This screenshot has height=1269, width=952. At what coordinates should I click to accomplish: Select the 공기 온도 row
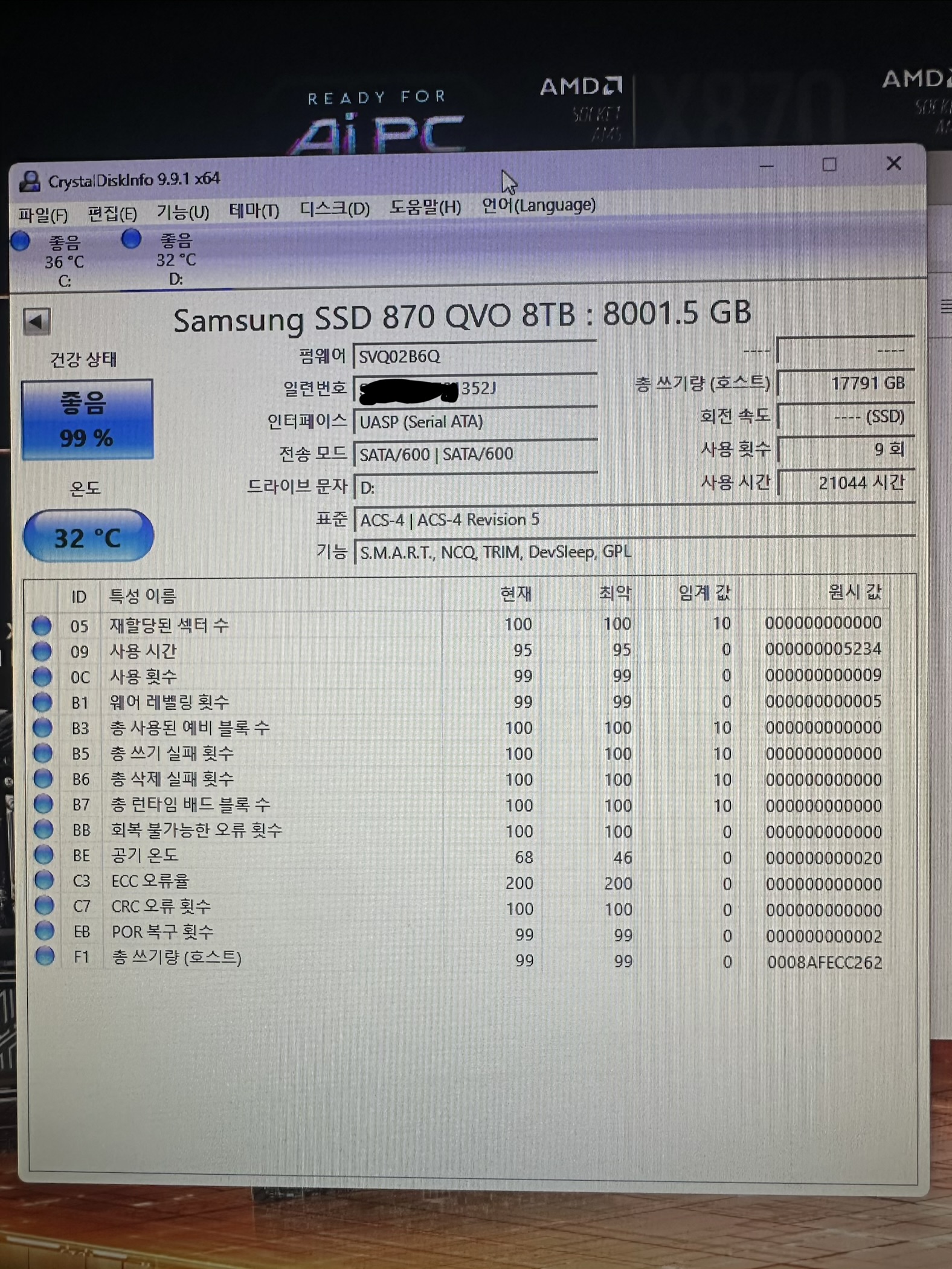[x=459, y=857]
